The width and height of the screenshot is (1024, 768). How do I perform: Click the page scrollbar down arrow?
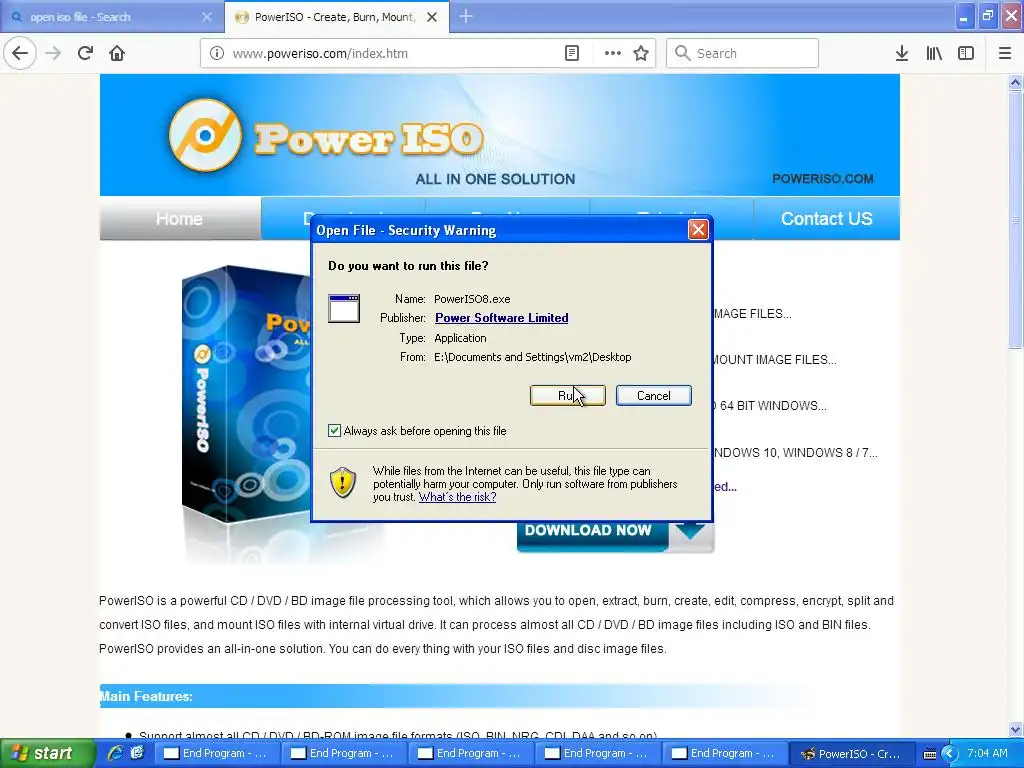click(1015, 729)
